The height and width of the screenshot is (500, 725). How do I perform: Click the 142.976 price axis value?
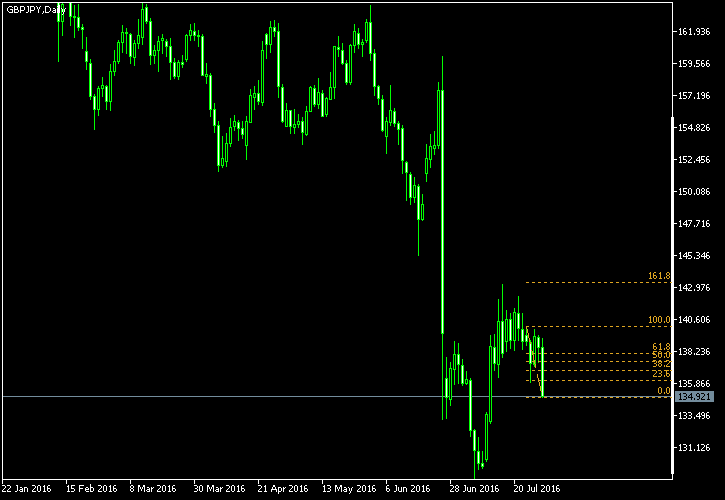694,288
